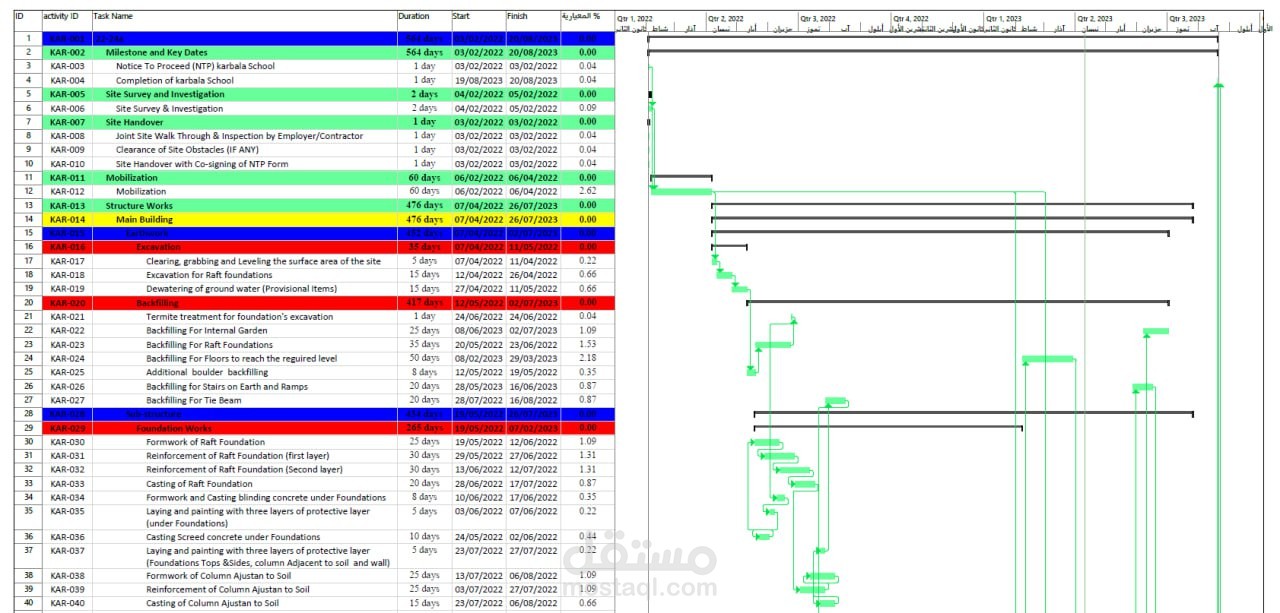Select 'Reinforcement of Column Ajustan to Soil'
The width and height of the screenshot is (1280, 613).
(x=228, y=589)
